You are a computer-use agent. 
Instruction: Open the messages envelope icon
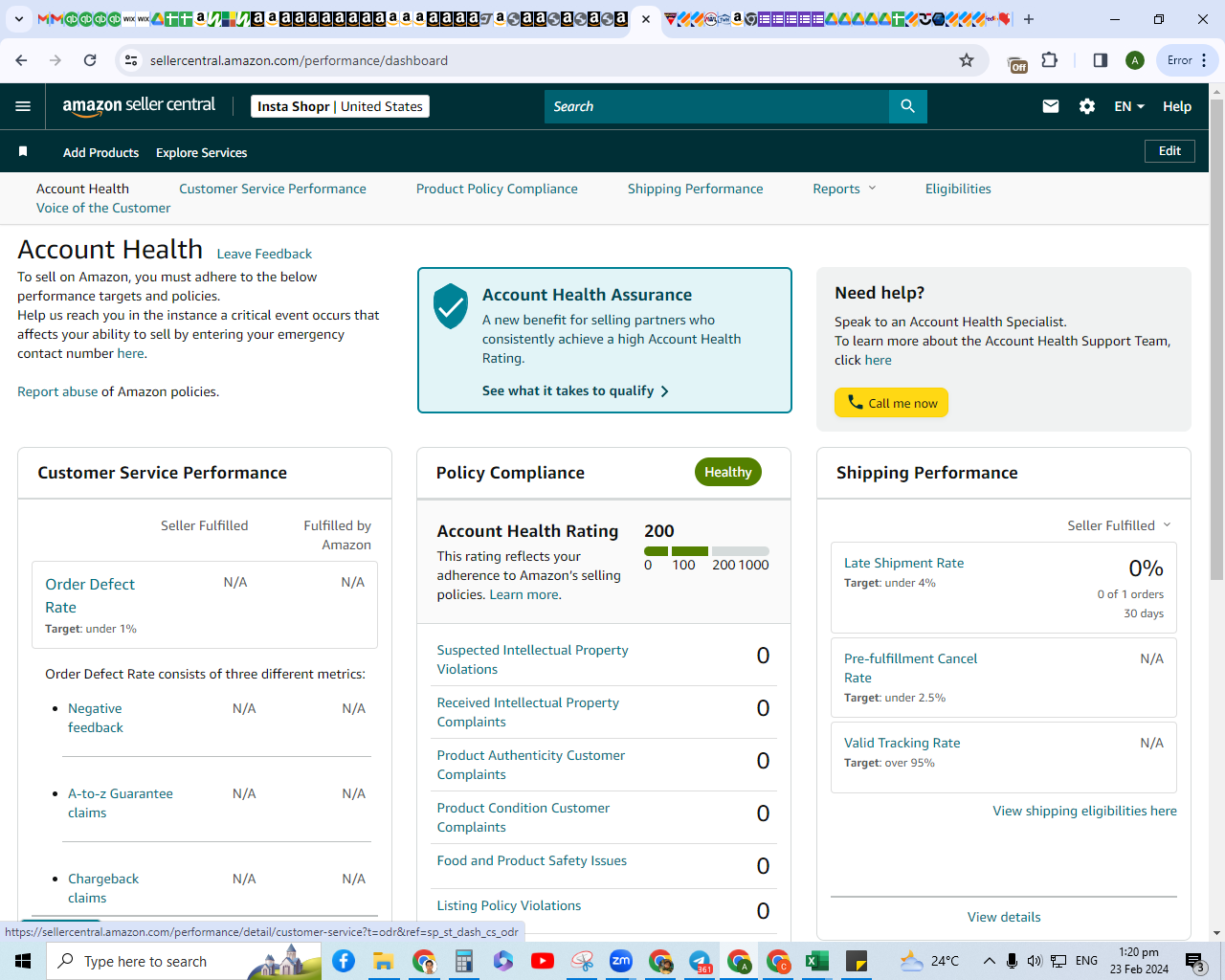coord(1051,106)
